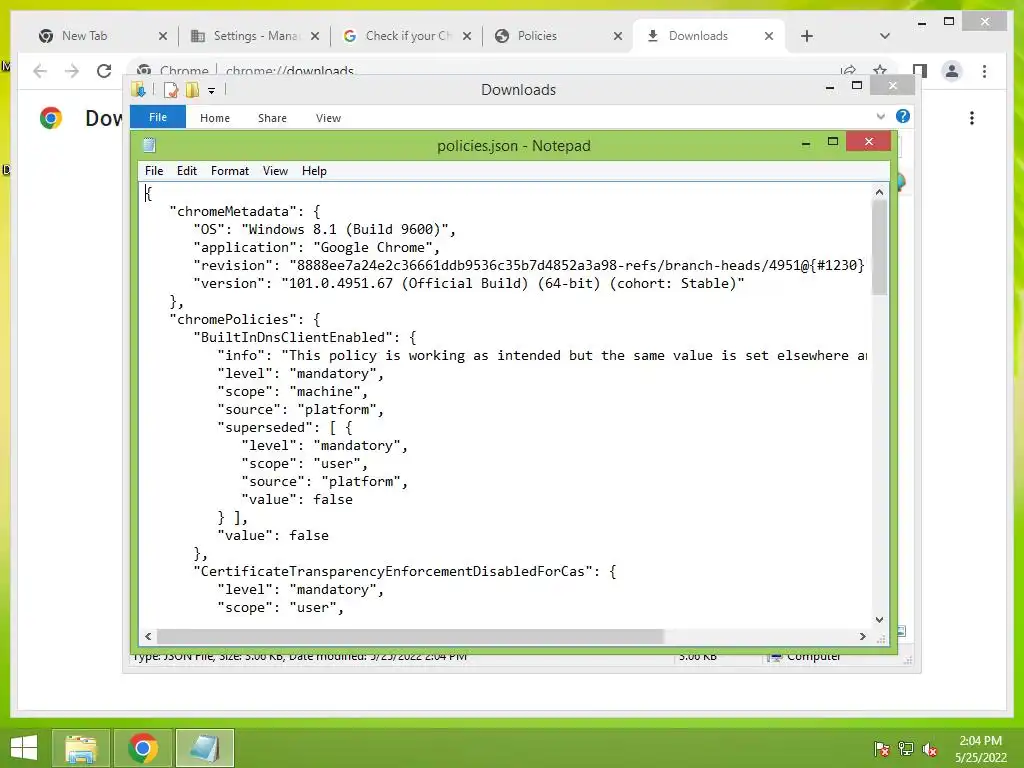Close the Settings browser tab
This screenshot has width=1024, height=768.
click(x=315, y=37)
